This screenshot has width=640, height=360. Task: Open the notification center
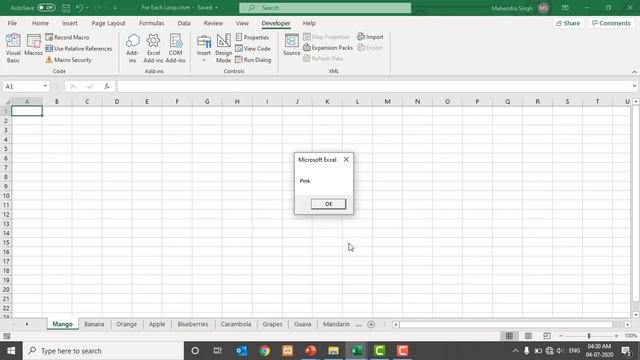(x=626, y=351)
